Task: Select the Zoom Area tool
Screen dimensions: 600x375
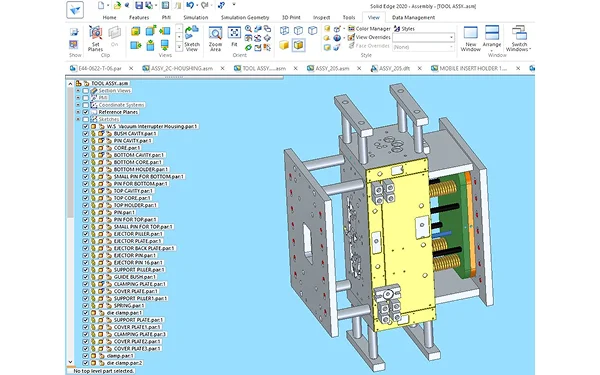Action: tap(215, 39)
